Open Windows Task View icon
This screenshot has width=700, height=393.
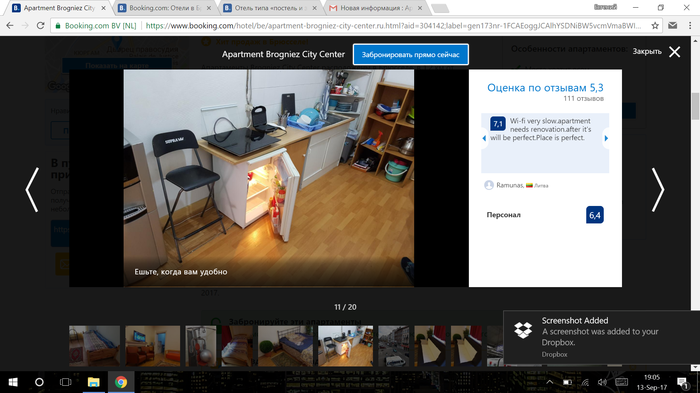coord(66,382)
